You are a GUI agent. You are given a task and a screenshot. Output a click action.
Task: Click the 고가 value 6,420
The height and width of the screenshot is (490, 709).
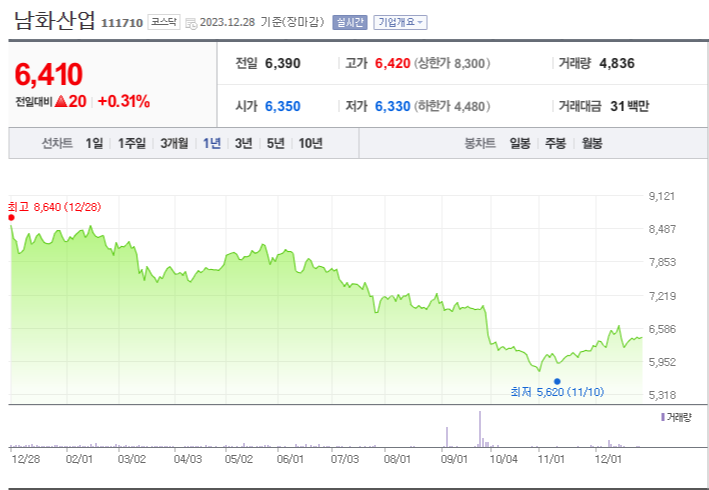coord(392,63)
